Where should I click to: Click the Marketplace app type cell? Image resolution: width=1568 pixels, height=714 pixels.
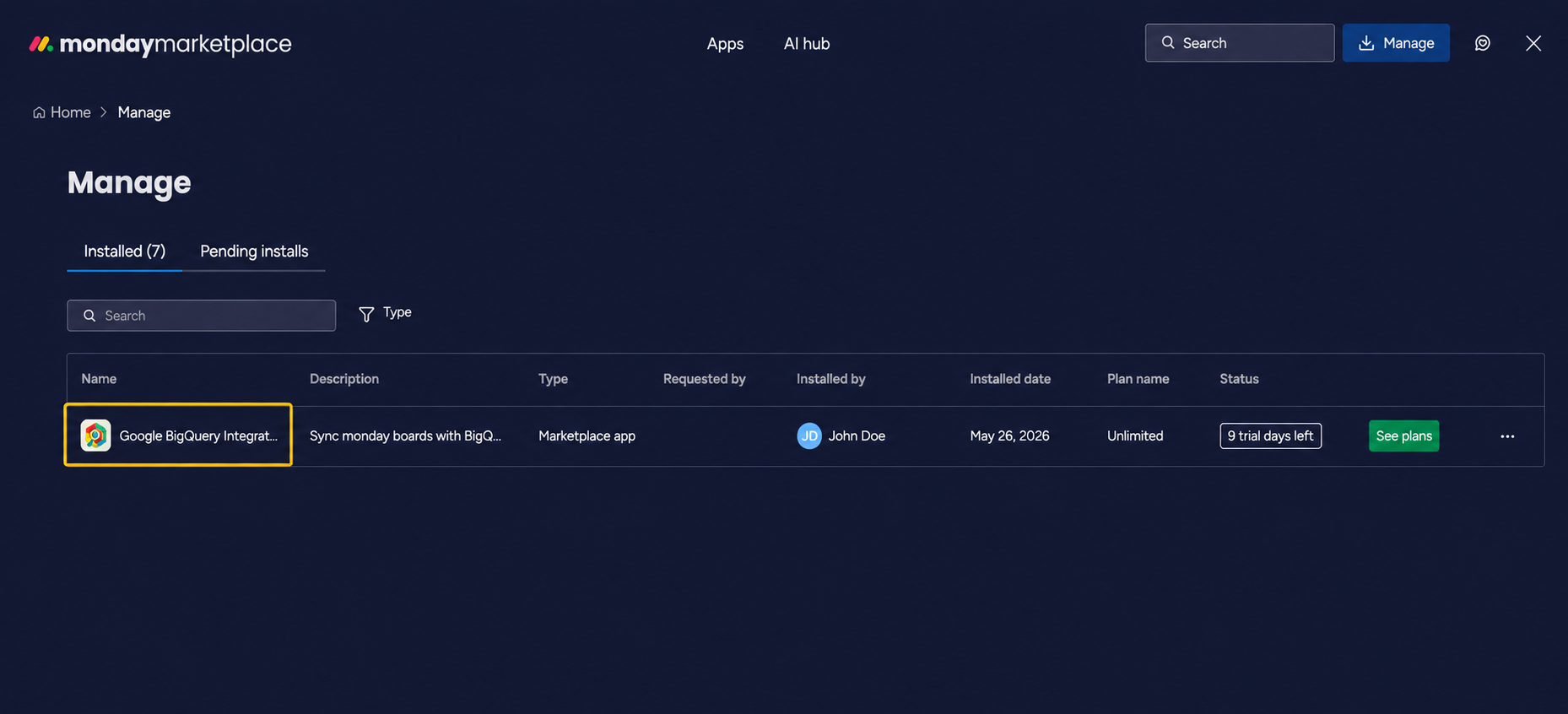point(587,435)
